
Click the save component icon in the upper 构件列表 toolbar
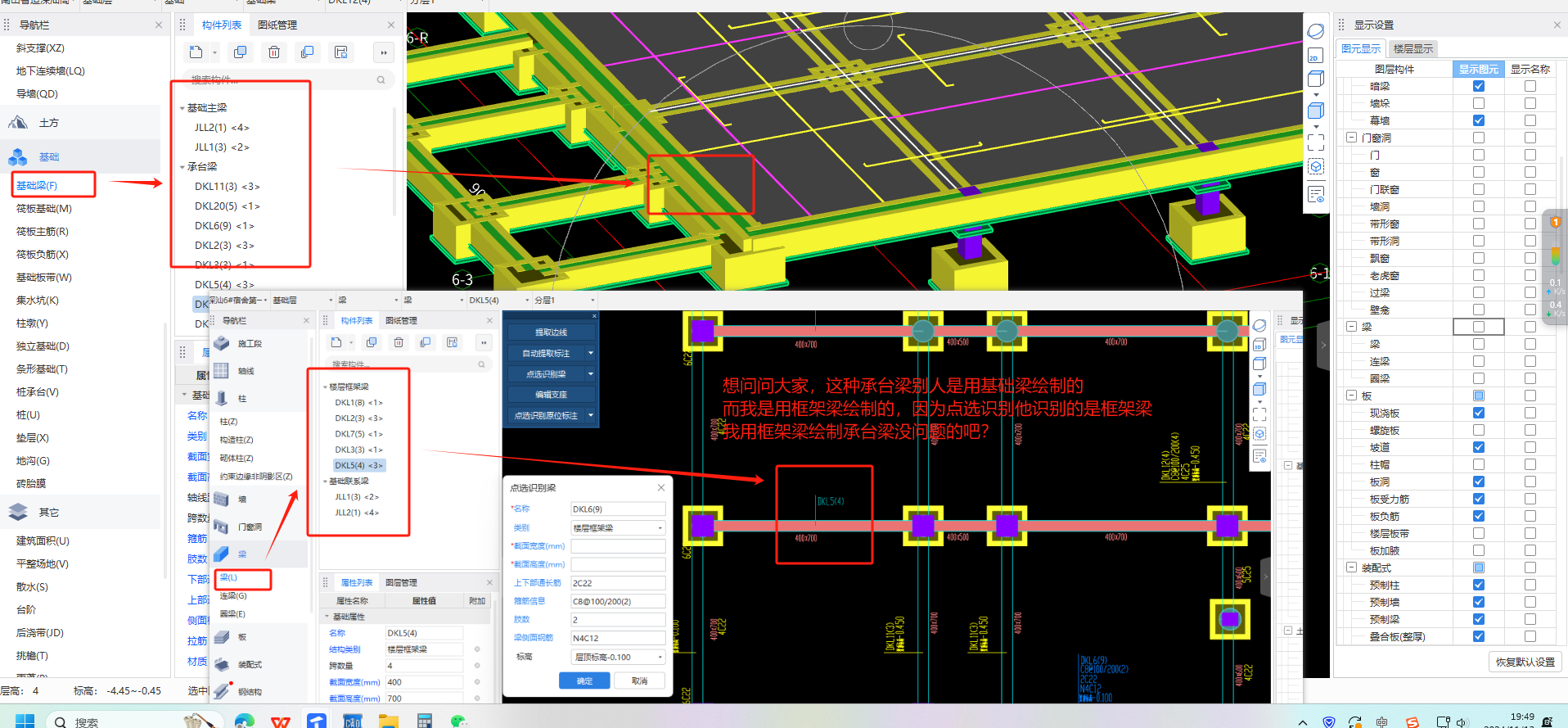pos(341,52)
